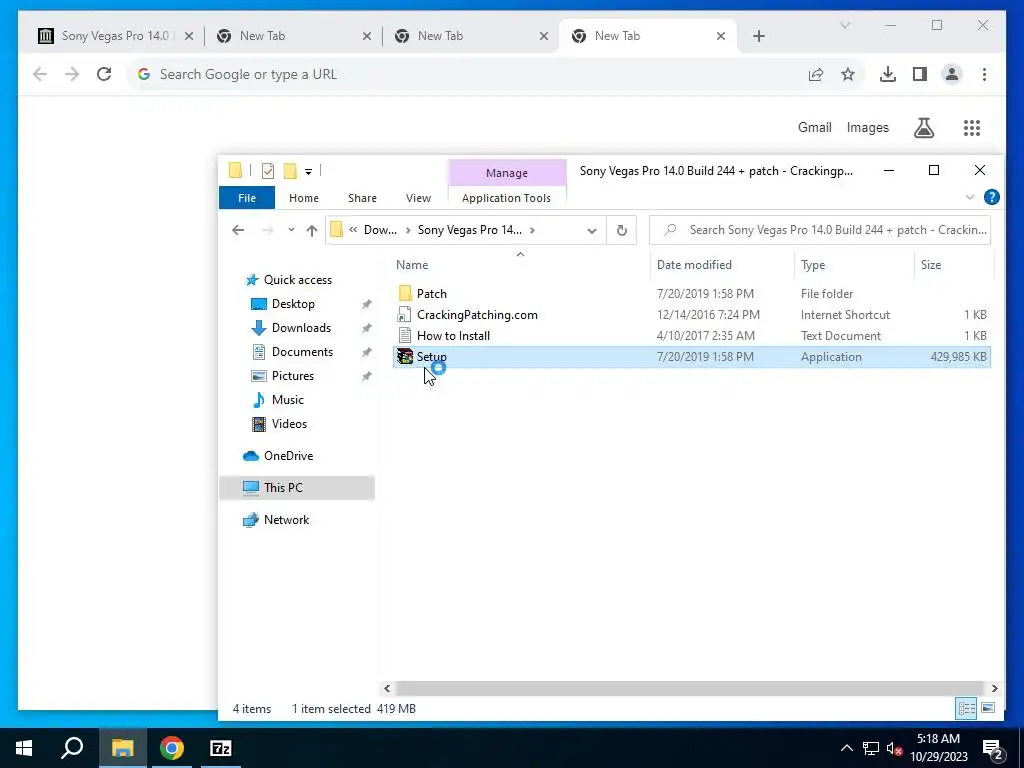Click taskbar Search magnifier

point(72,748)
